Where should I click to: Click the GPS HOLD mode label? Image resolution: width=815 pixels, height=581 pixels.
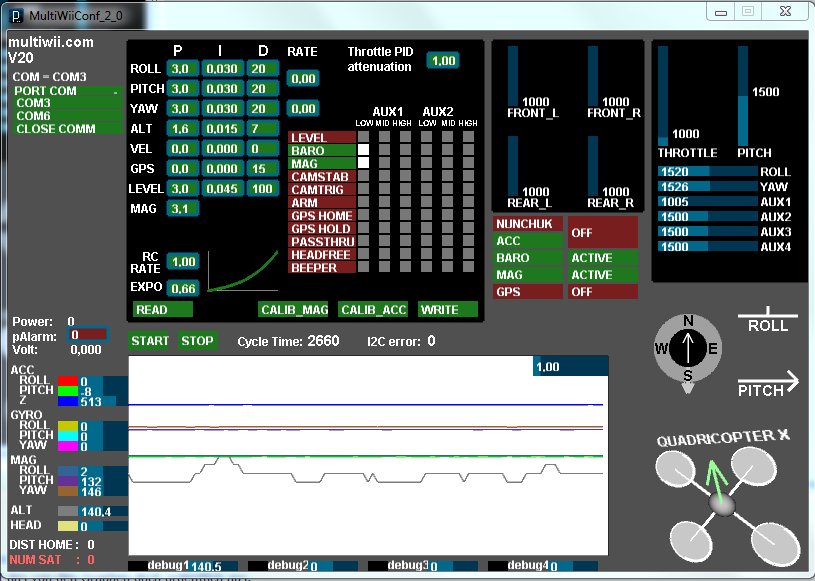322,228
